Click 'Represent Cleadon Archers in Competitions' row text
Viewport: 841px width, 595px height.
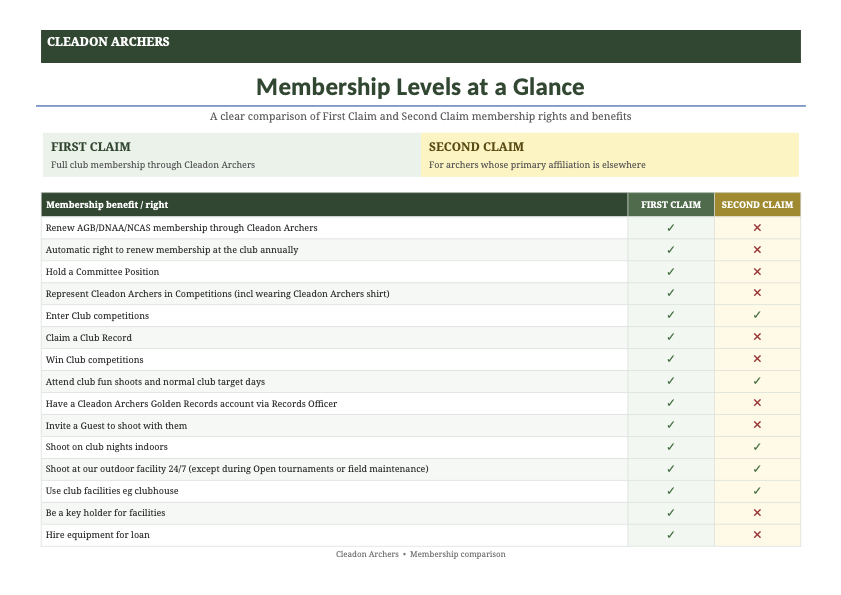coord(217,293)
